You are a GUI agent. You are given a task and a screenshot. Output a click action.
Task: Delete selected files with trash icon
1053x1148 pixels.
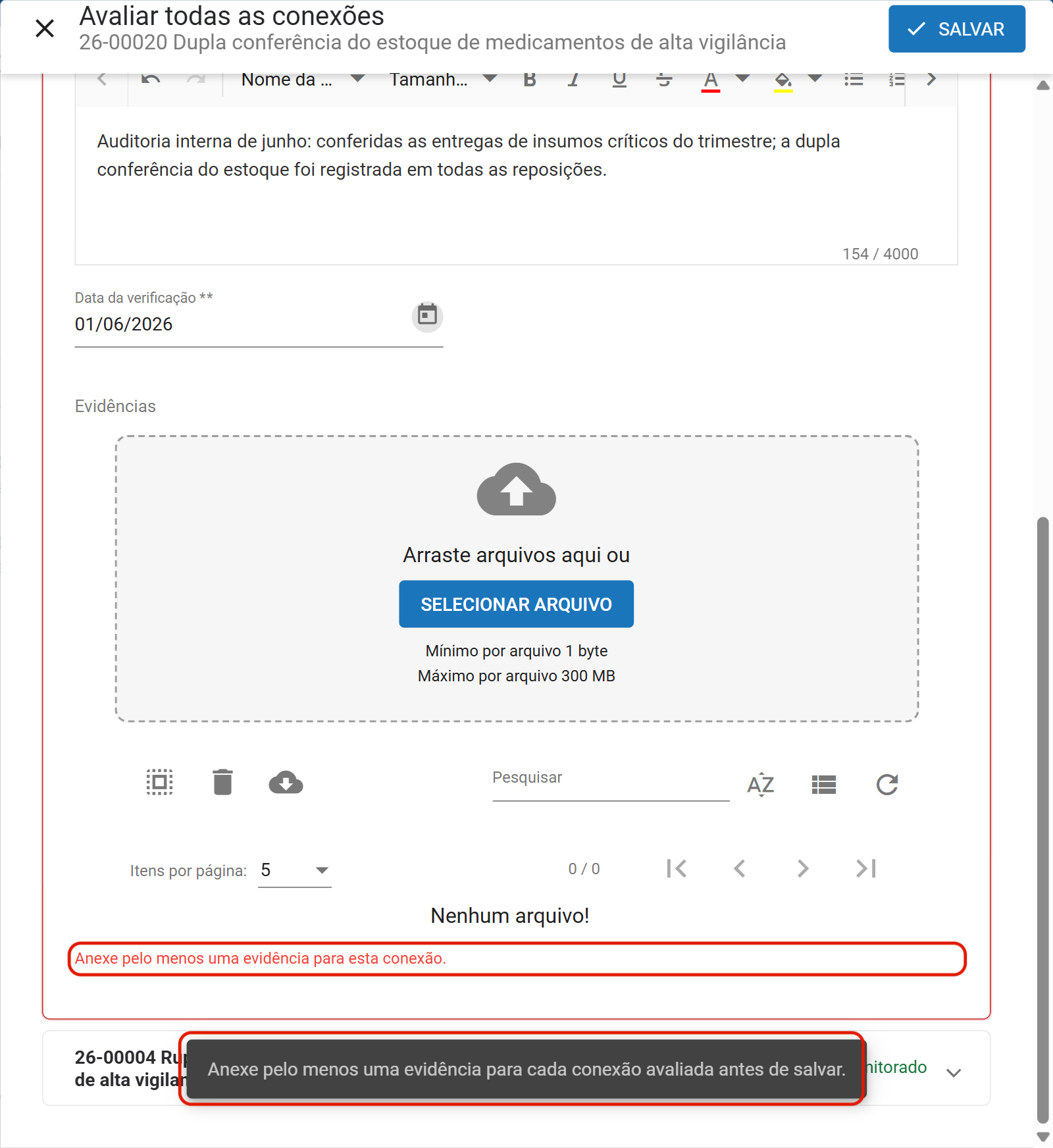pos(222,782)
